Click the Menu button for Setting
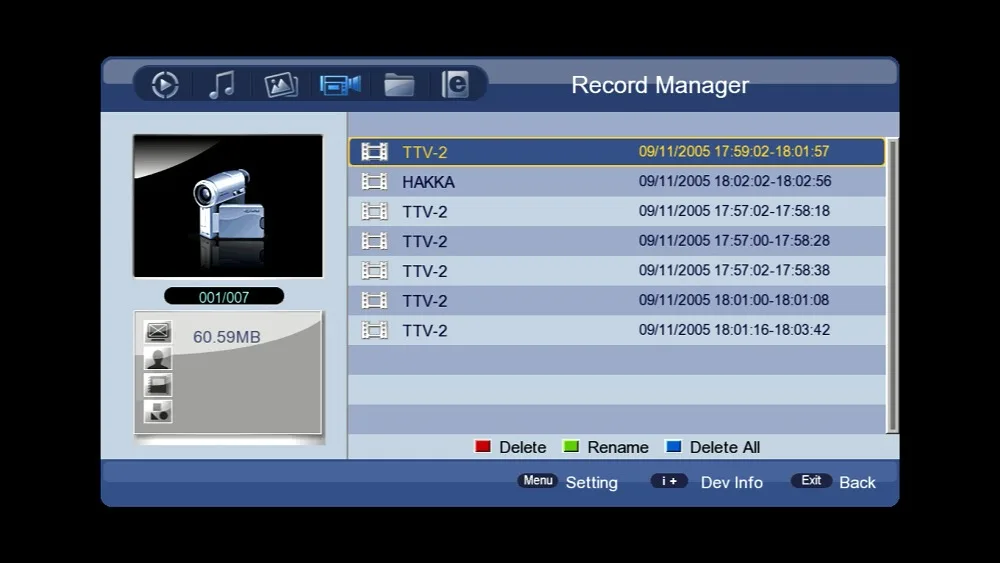1000x563 pixels. 538,481
